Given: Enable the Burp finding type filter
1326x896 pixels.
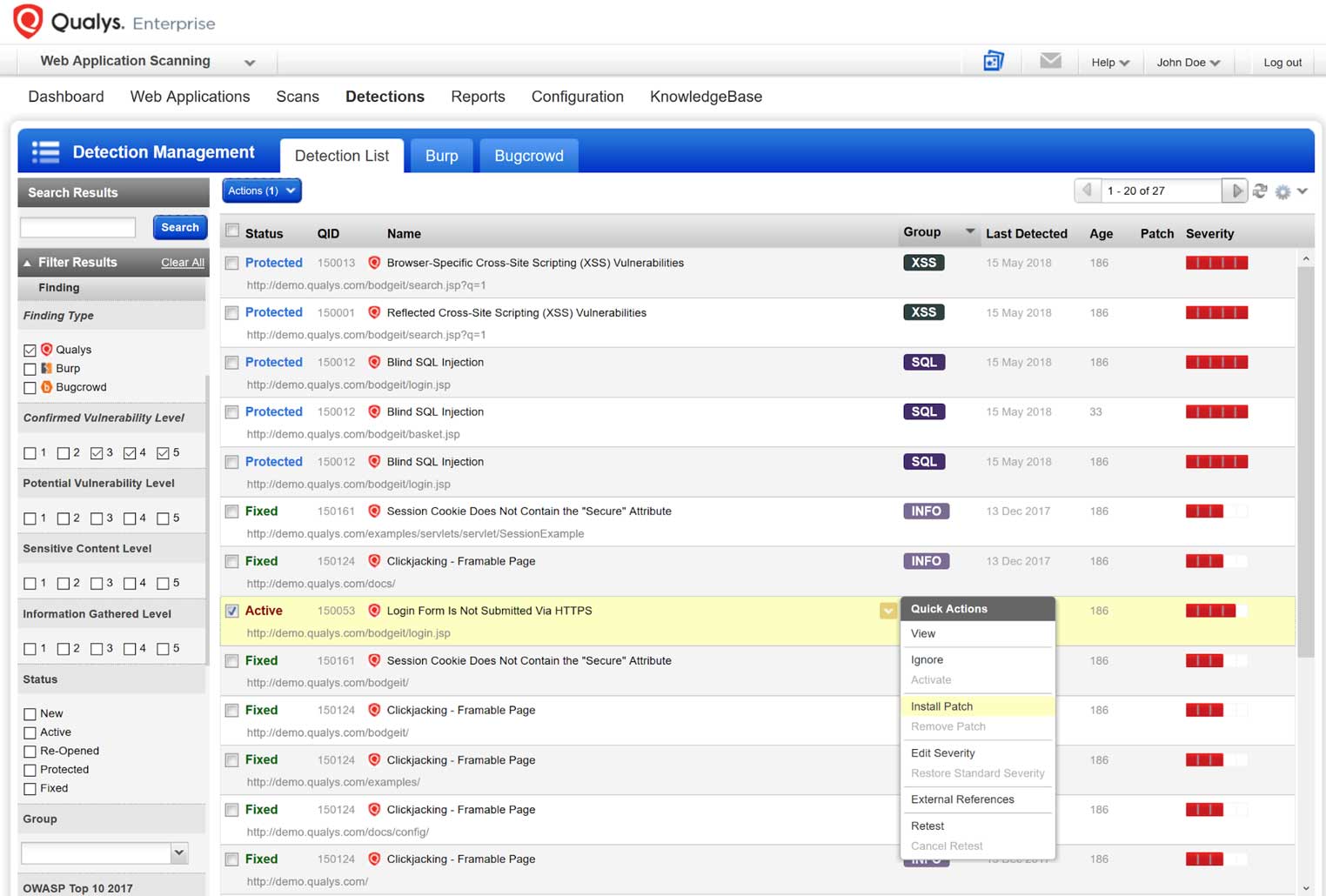Looking at the screenshot, I should pos(30,368).
